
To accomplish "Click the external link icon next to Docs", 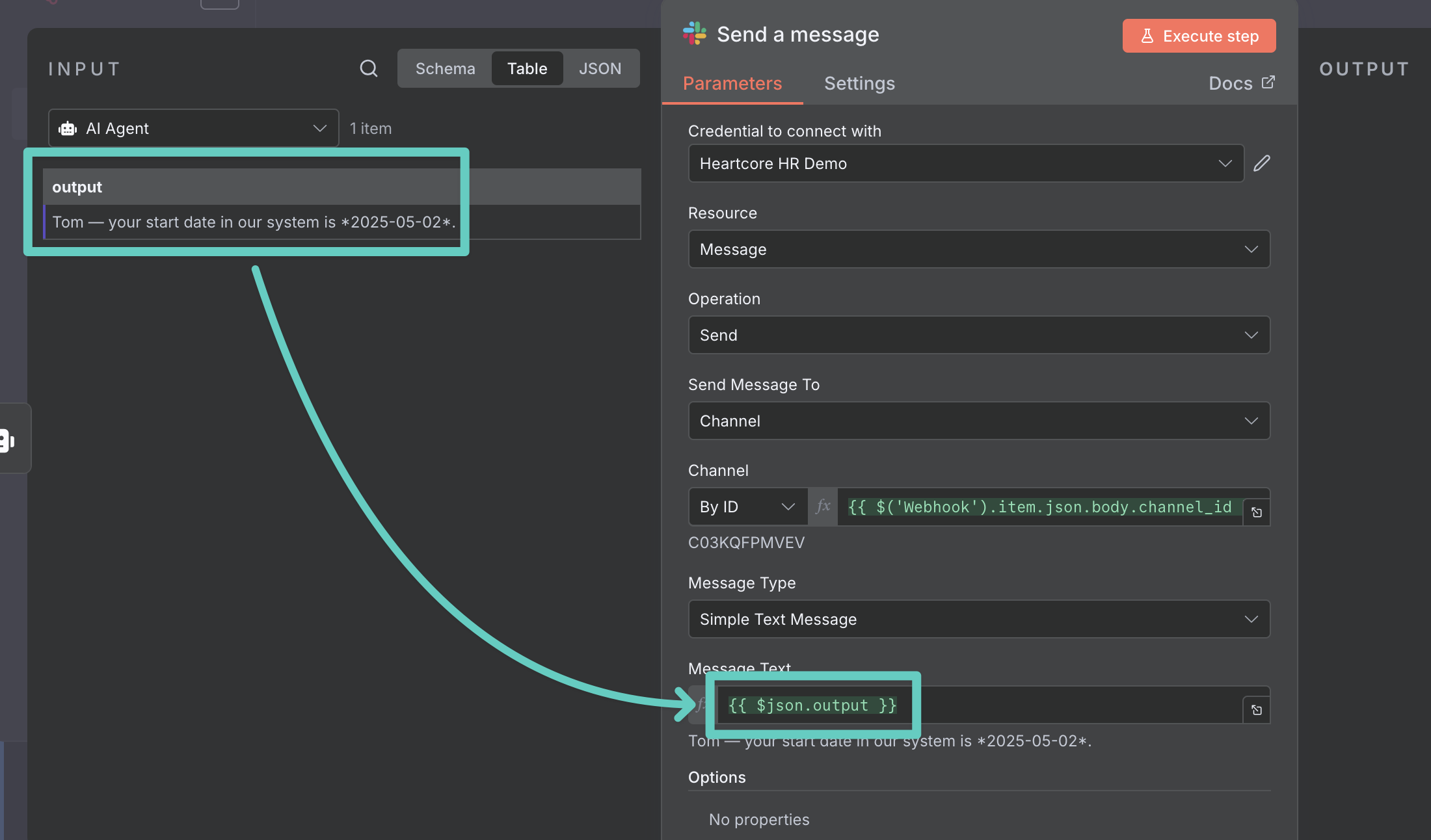I will (x=1268, y=83).
